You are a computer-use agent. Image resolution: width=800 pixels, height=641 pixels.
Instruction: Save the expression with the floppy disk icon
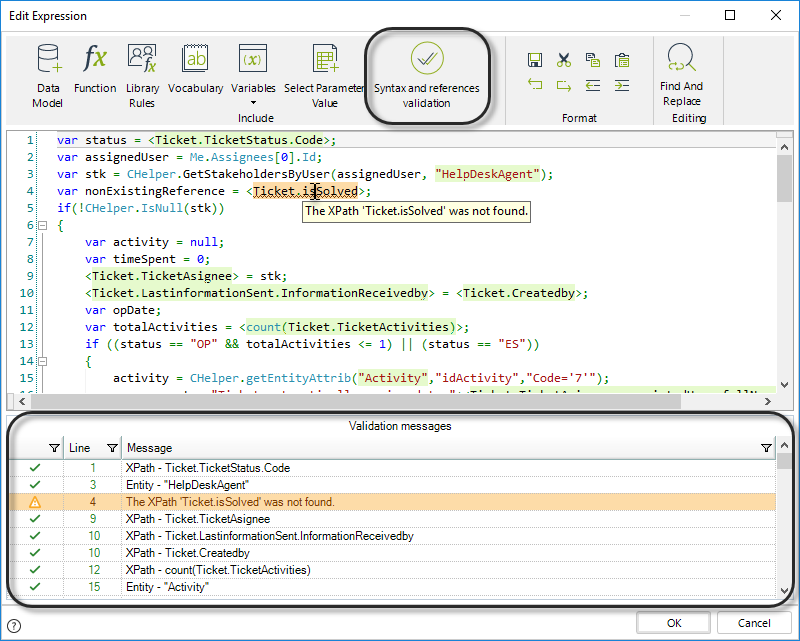(x=535, y=60)
